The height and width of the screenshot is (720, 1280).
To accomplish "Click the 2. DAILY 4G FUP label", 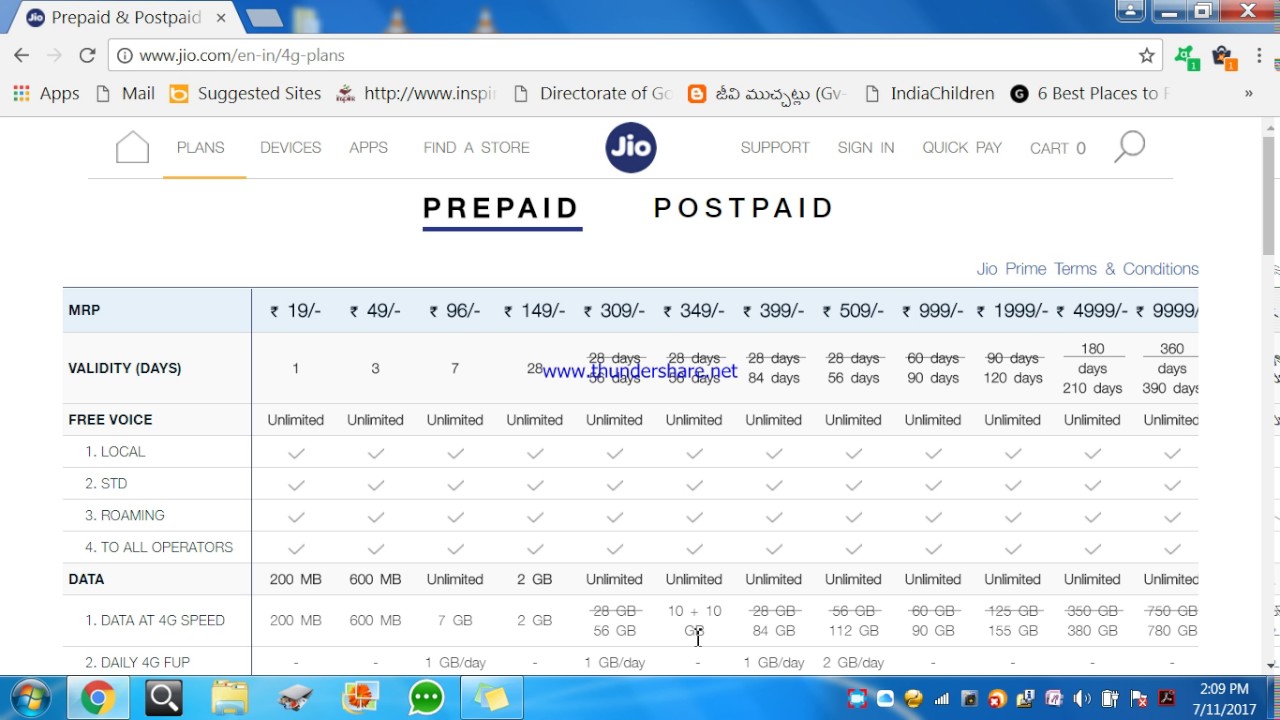I will click(x=137, y=662).
